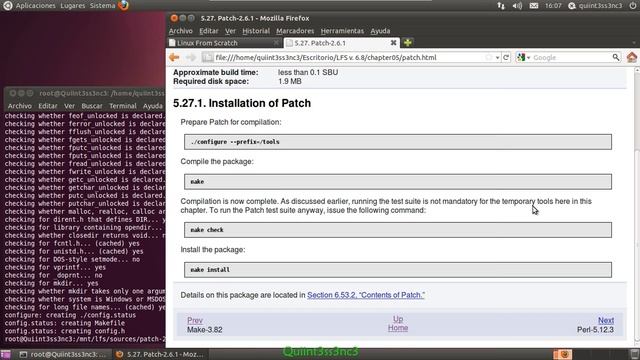Open the Lugares panel menu
640x360 pixels.
click(x=73, y=6)
